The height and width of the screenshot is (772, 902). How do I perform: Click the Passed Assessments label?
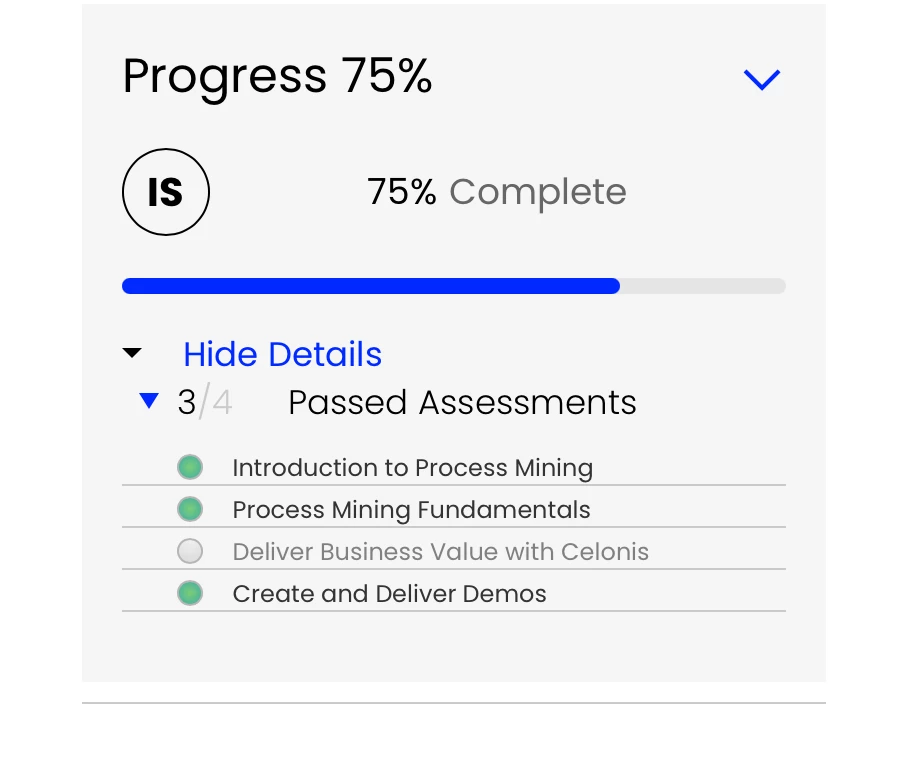tap(462, 402)
